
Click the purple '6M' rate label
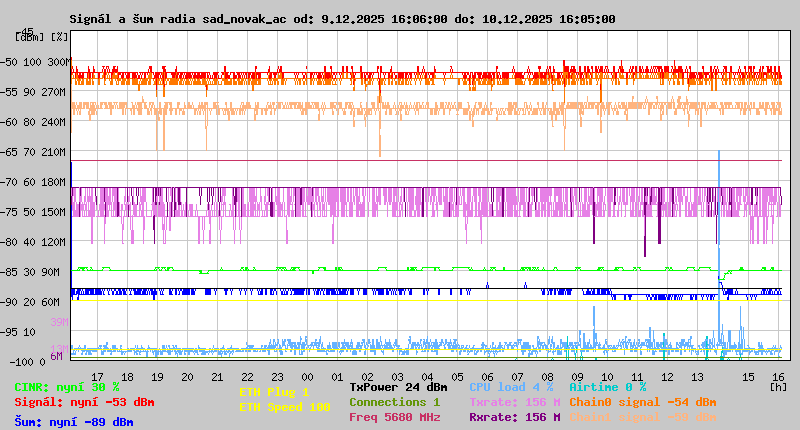coord(57,356)
